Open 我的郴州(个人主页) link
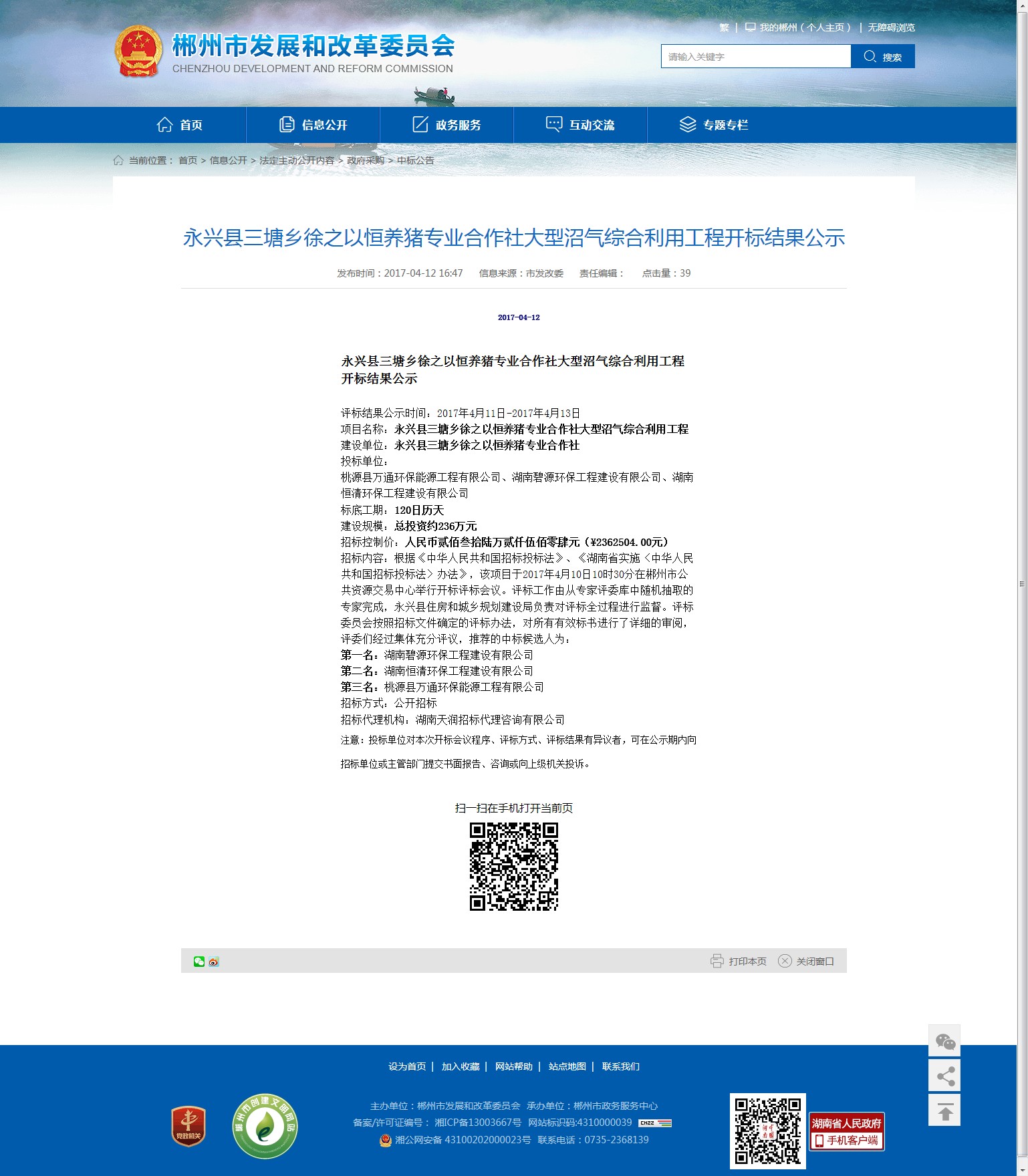 (x=805, y=27)
